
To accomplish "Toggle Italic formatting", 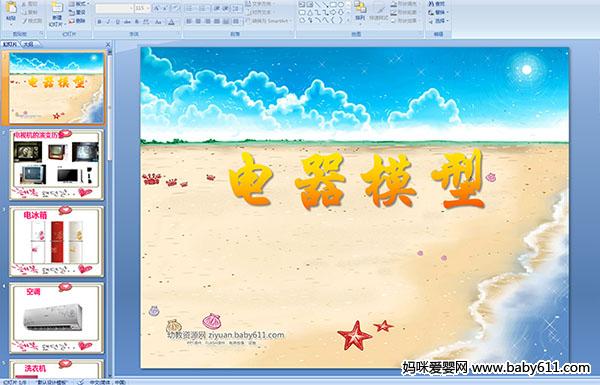I will [108, 22].
